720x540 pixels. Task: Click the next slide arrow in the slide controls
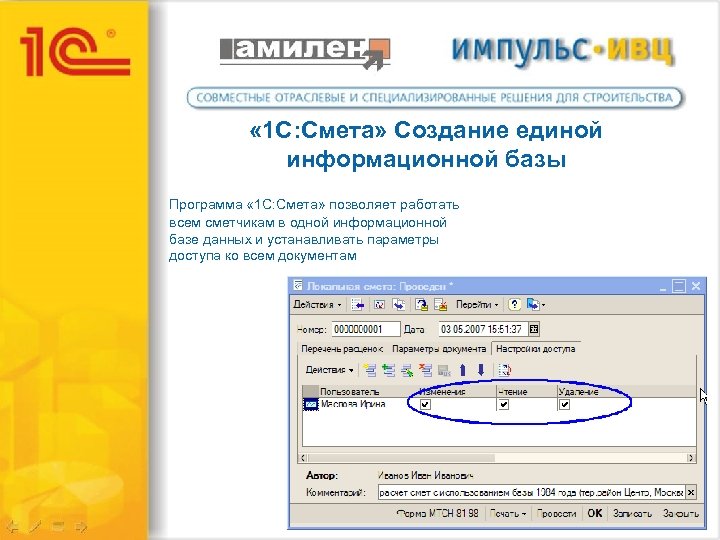point(81,526)
